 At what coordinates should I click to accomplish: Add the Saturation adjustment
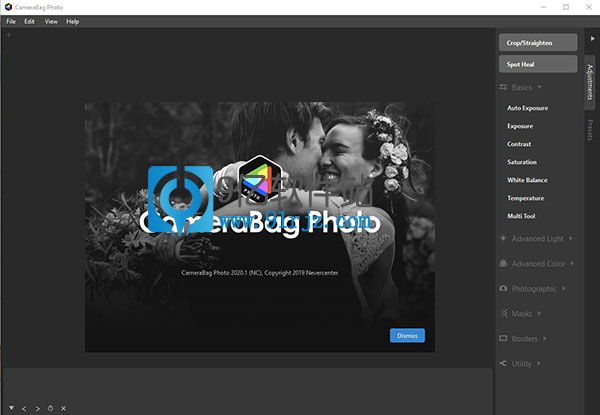pos(522,162)
